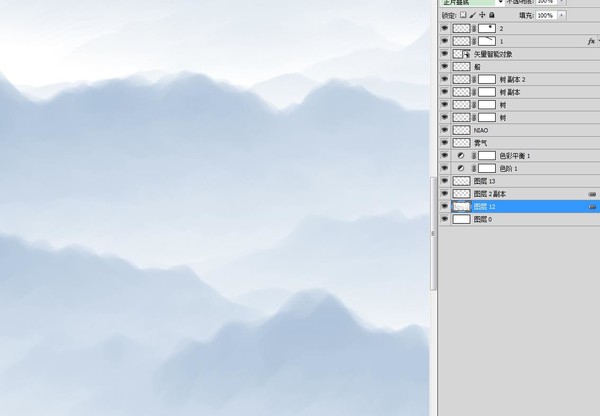Select the 色阶 1 layer name
The width and height of the screenshot is (600, 416).
click(x=508, y=168)
